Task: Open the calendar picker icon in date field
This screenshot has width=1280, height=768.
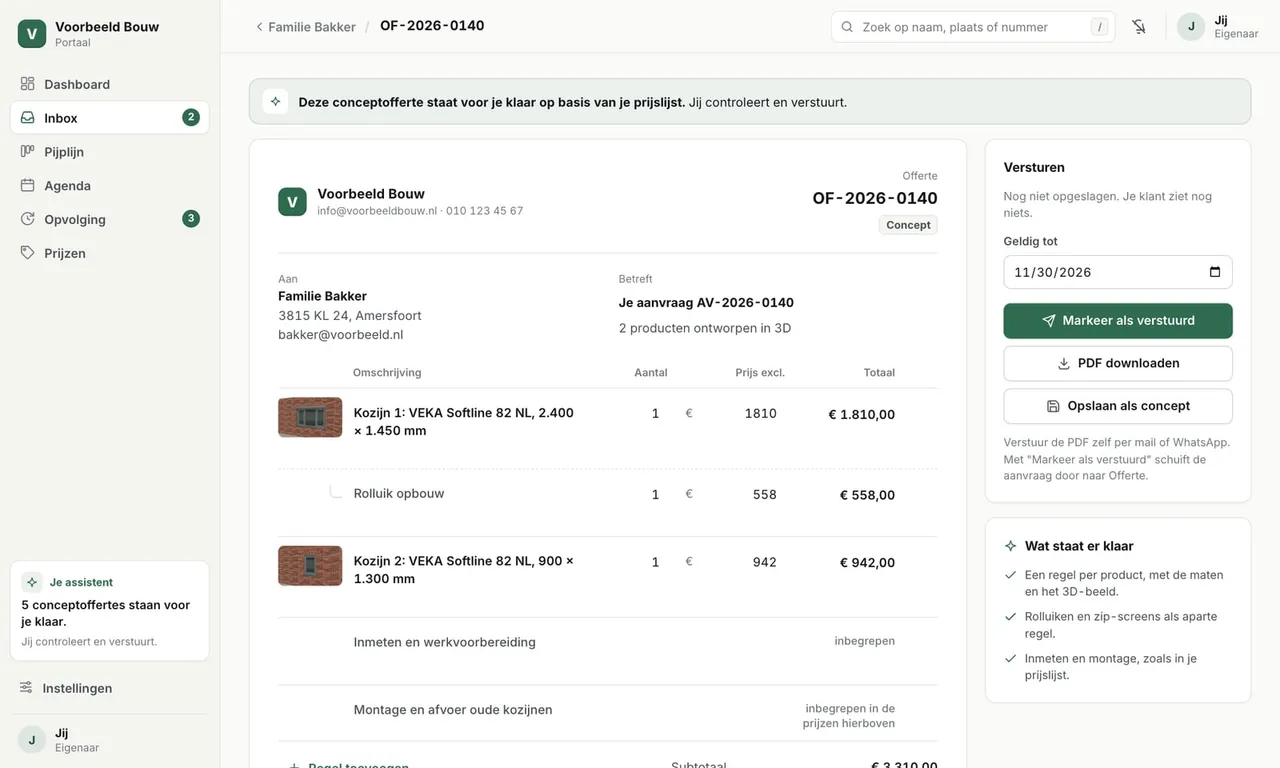Action: (x=1215, y=272)
